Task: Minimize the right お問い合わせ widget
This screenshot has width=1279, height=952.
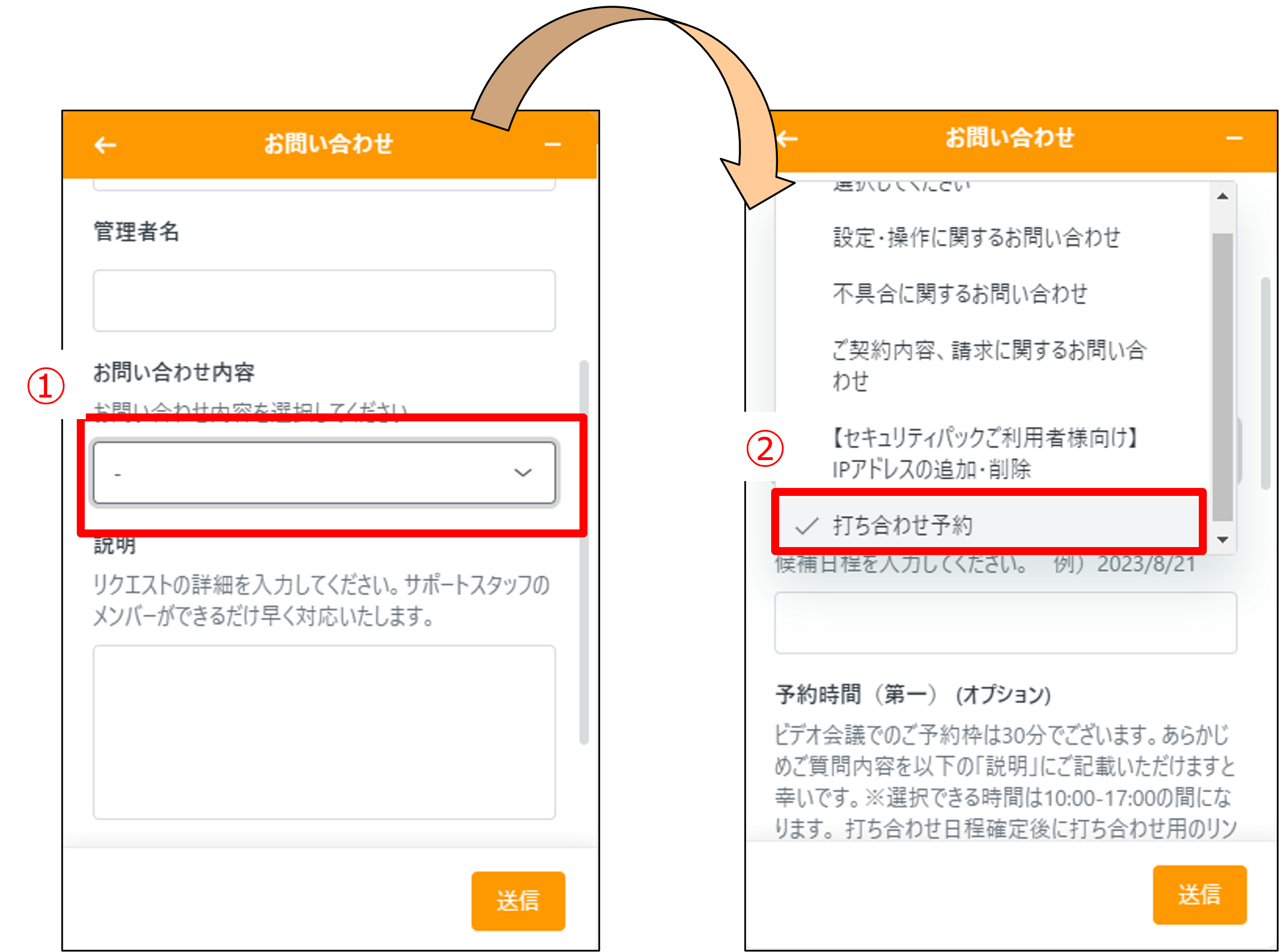Action: 1234,138
